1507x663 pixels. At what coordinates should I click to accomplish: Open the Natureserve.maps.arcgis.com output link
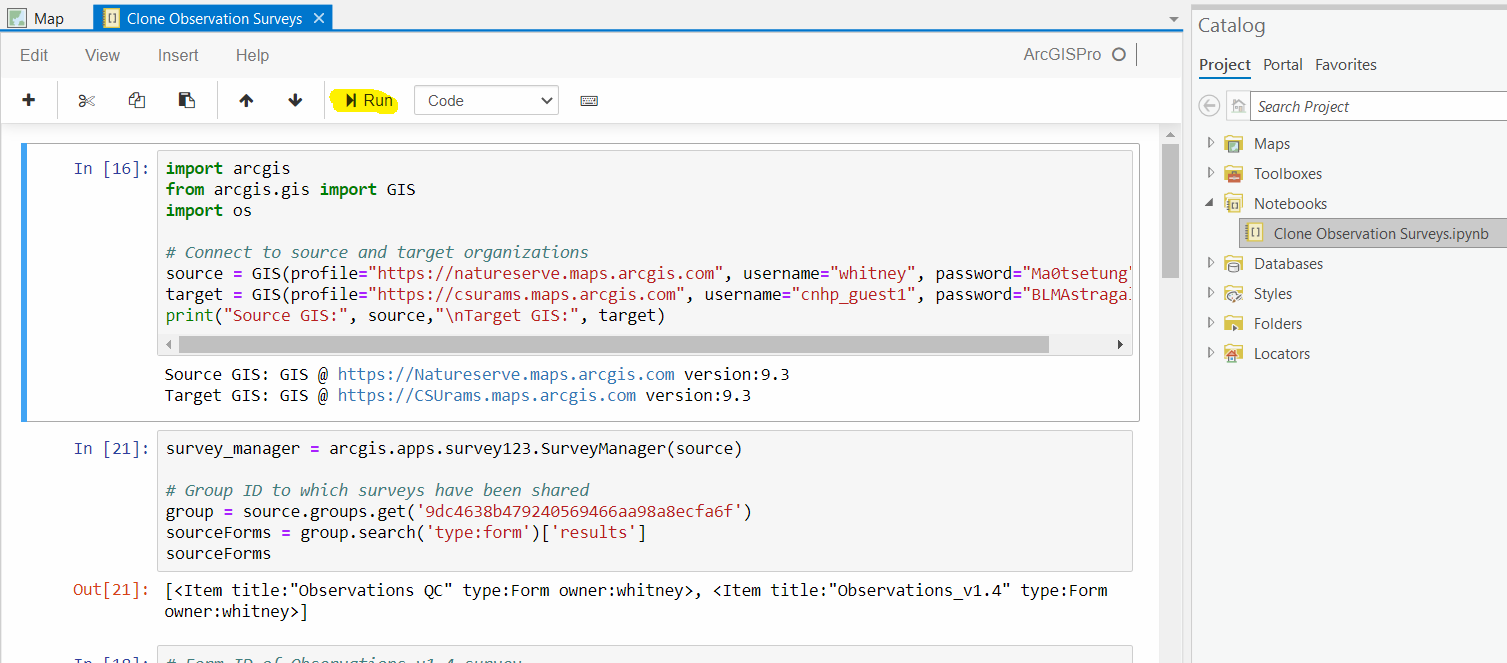coord(506,374)
